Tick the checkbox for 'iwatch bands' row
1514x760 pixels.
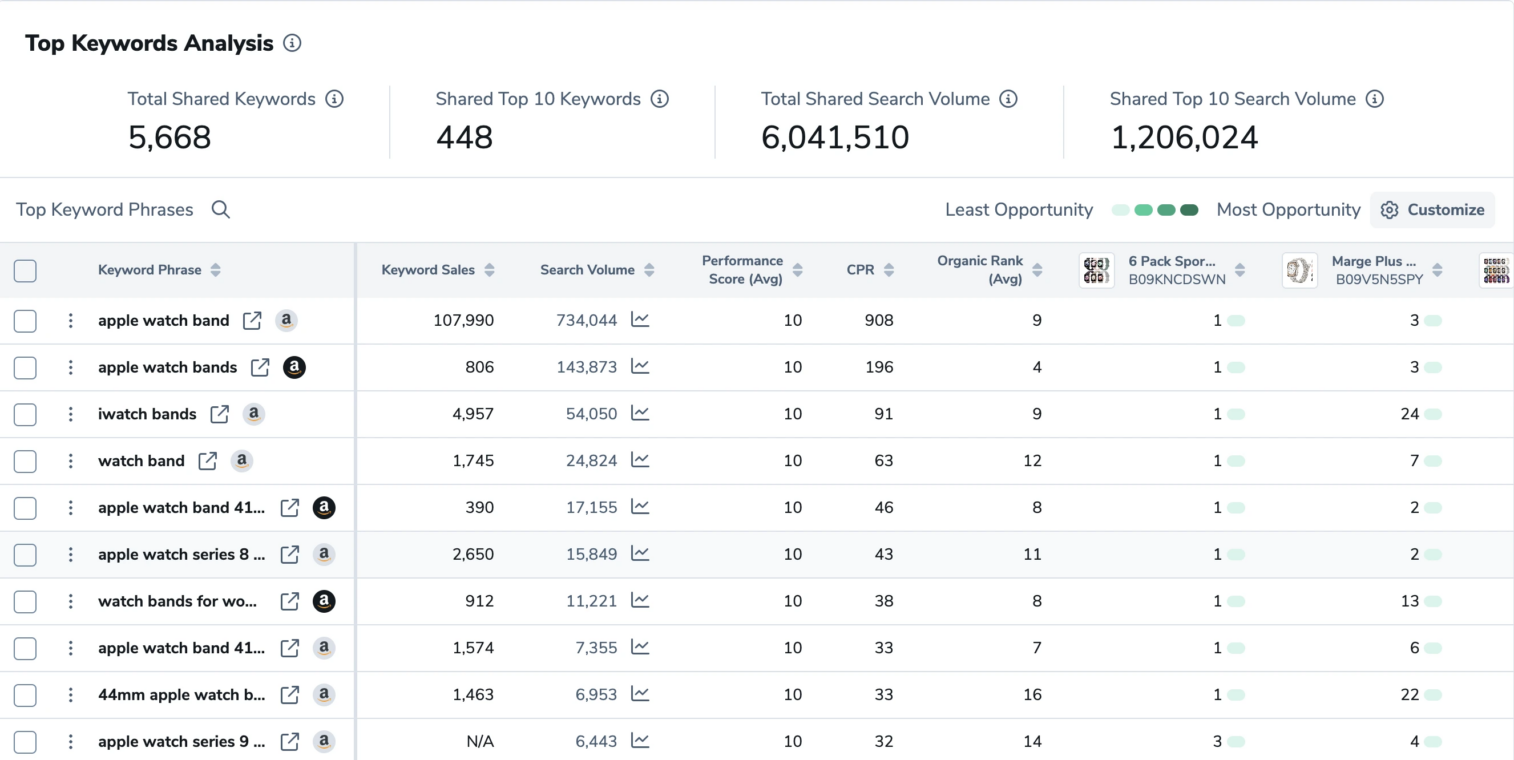[25, 414]
